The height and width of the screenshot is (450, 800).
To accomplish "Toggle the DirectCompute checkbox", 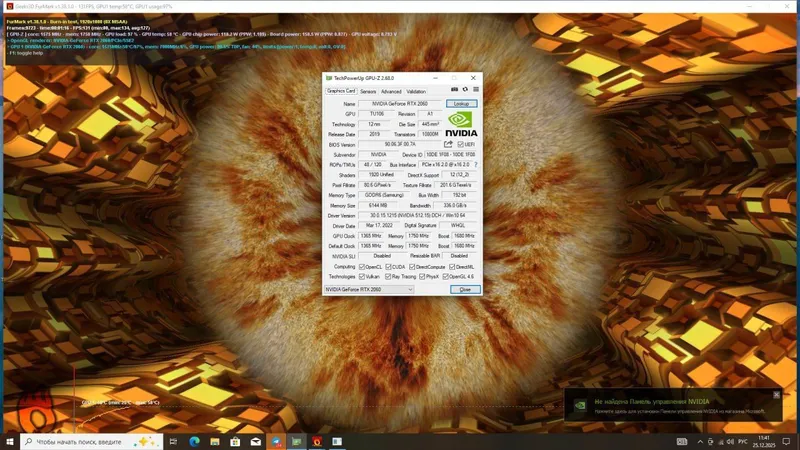I will [x=412, y=267].
